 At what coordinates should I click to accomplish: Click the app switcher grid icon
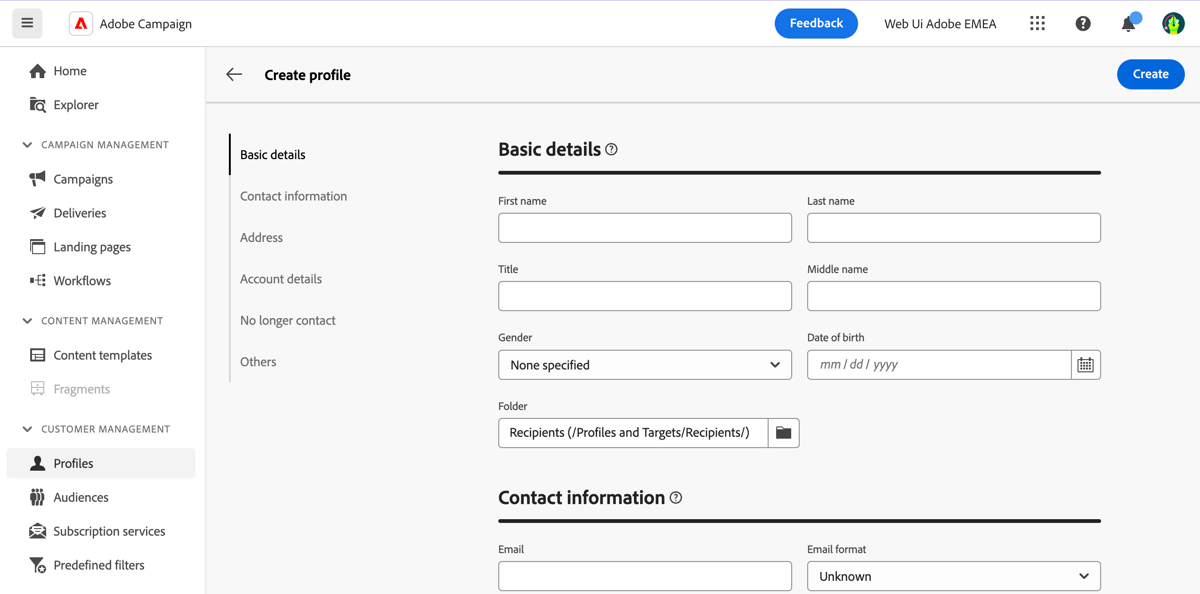[x=1037, y=23]
